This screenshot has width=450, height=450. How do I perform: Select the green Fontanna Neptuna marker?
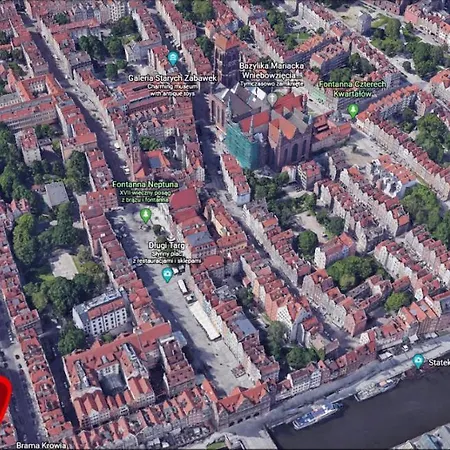pyautogui.click(x=145, y=215)
